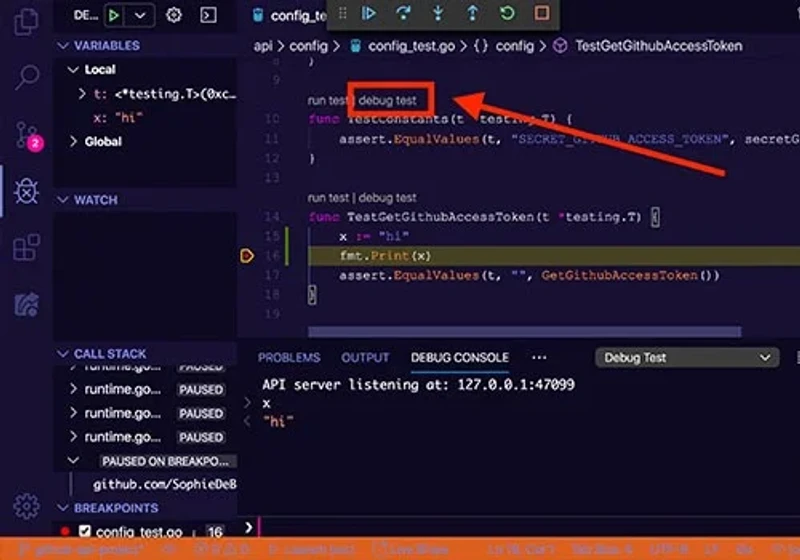Viewport: 800px width, 560px height.
Task: Open the Run and Debug bug icon
Action: (27, 191)
